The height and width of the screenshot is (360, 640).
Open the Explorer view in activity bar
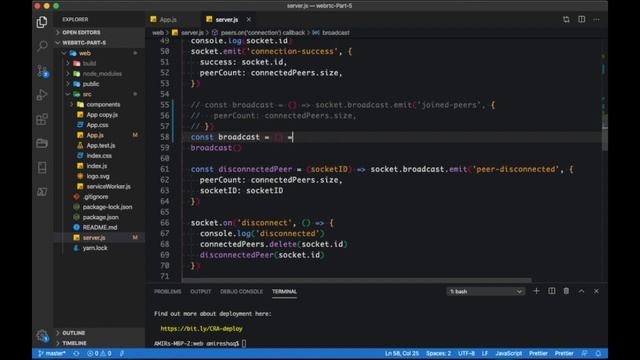pos(42,22)
